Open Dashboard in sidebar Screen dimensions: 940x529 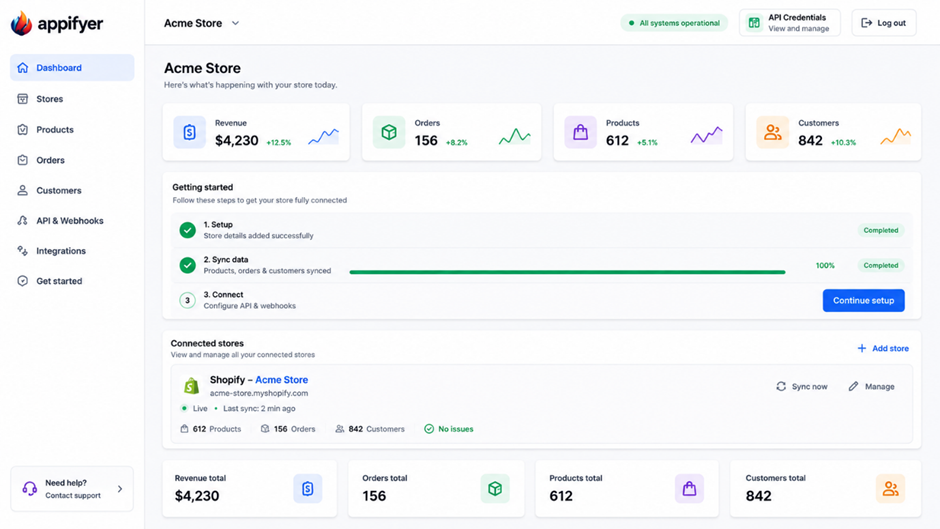point(72,68)
